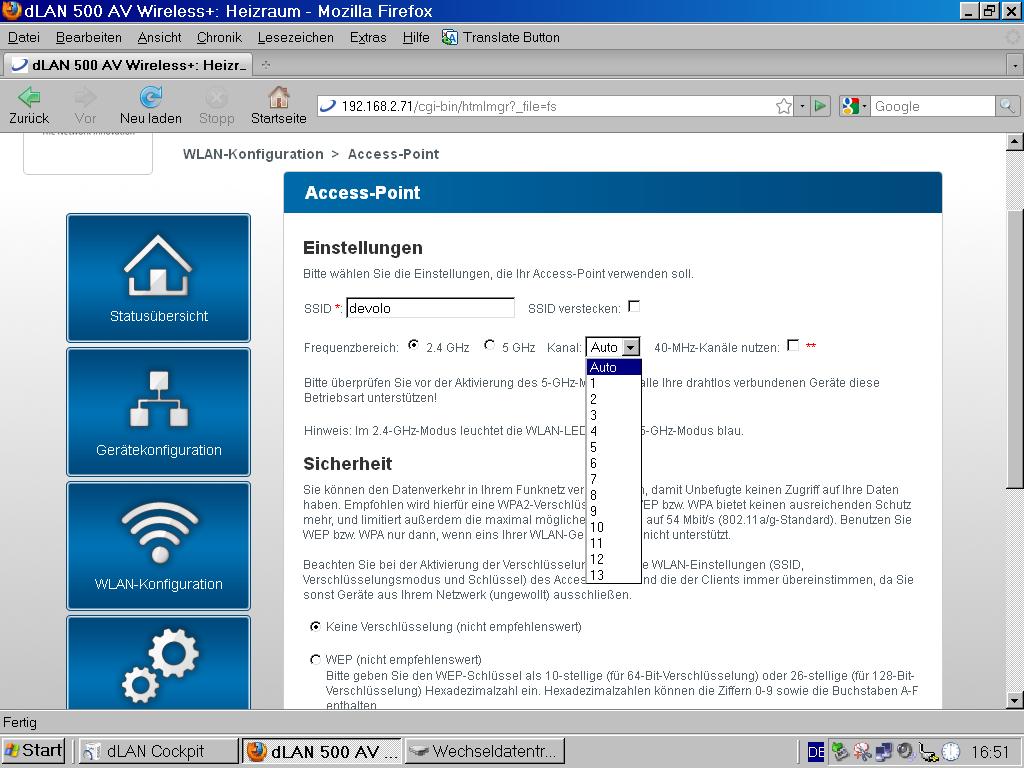Choose channel 7 in the Kanal list

(x=614, y=479)
